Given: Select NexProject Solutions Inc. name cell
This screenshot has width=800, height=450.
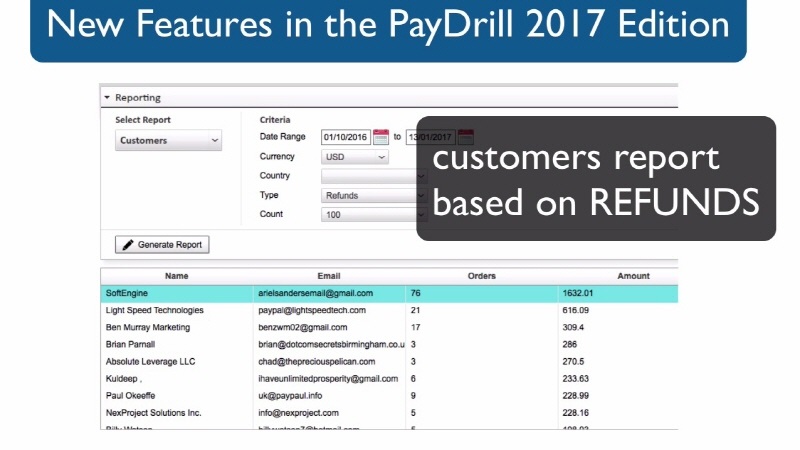Looking at the screenshot, I should pos(154,413).
